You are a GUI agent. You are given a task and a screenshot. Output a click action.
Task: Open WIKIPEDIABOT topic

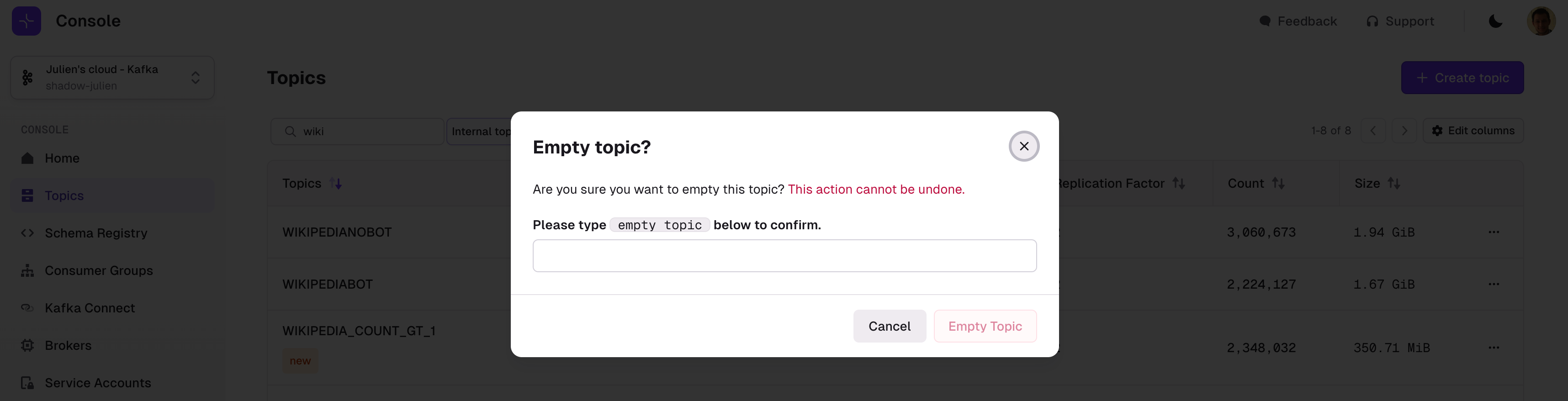tap(328, 284)
